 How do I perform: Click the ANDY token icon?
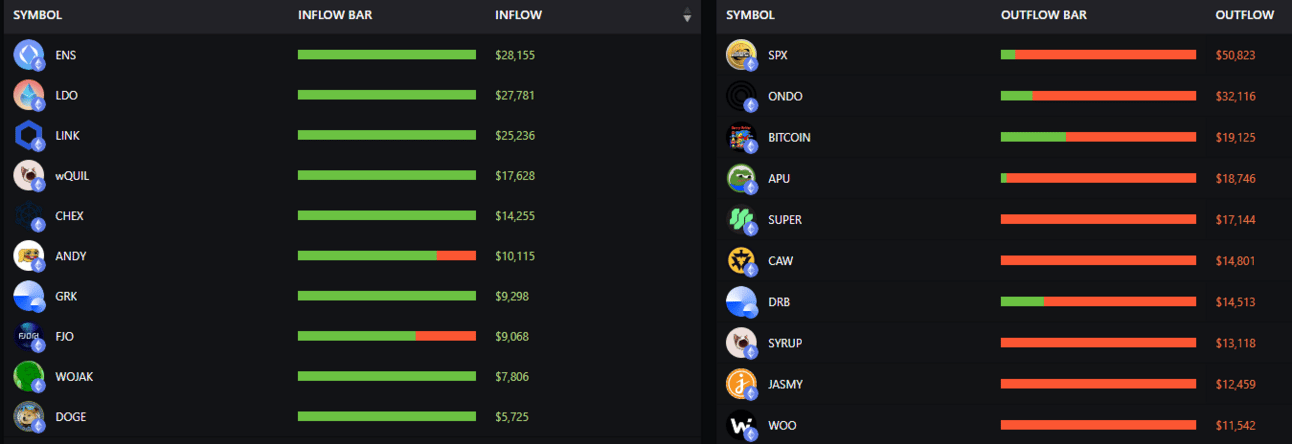28,256
